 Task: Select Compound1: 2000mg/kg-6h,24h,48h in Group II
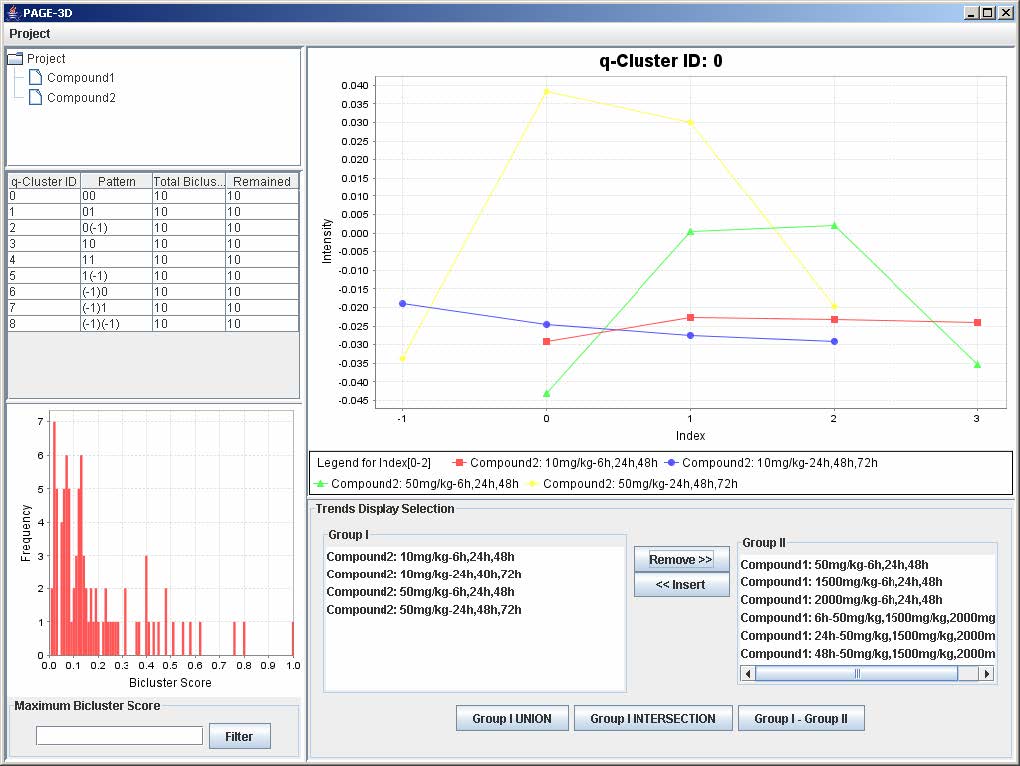coord(841,600)
